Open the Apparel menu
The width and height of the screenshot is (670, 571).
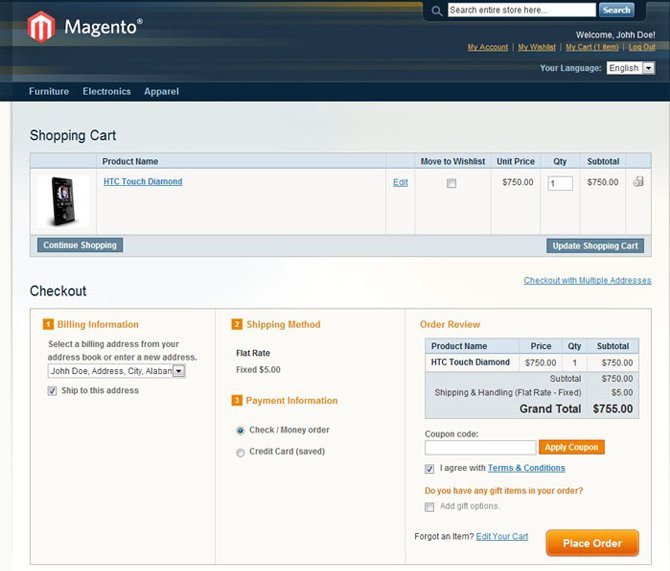pyautogui.click(x=162, y=91)
